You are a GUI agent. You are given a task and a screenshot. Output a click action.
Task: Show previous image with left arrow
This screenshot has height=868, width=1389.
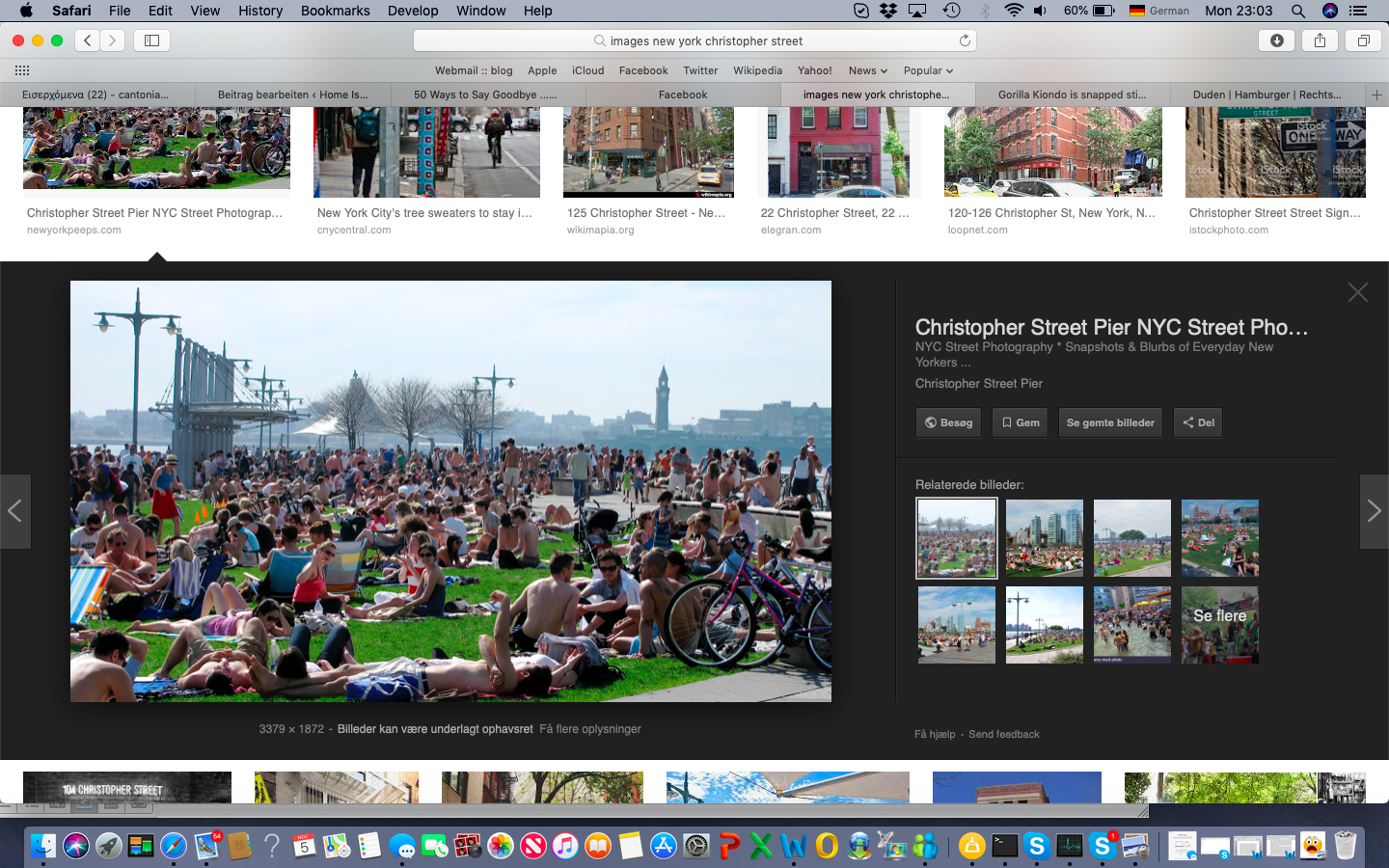15,511
